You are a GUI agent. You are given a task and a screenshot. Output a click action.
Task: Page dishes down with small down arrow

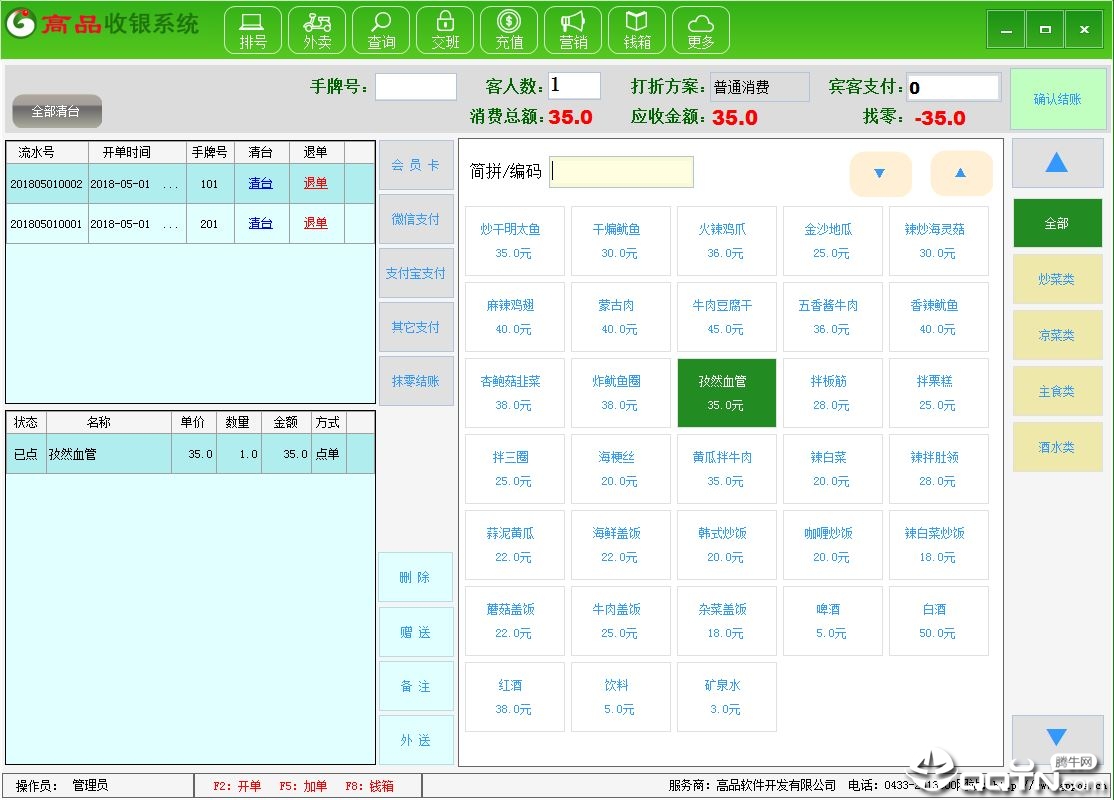pos(880,173)
